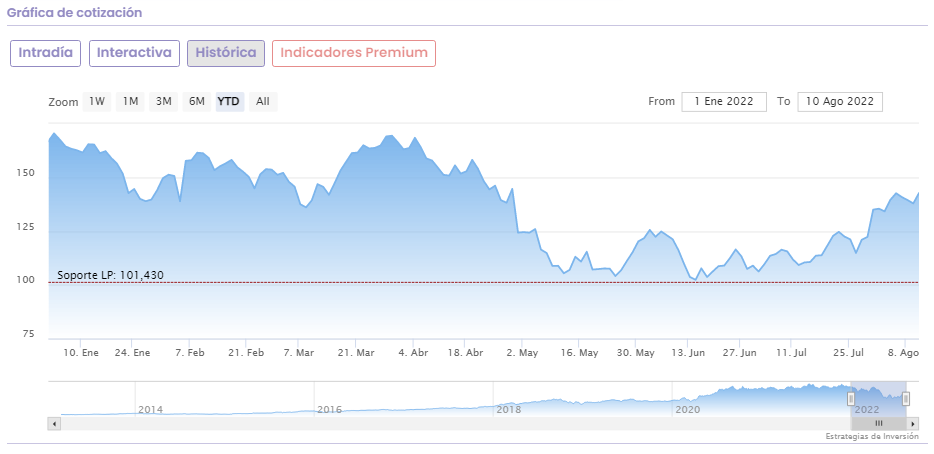Click the From date field

point(724,101)
